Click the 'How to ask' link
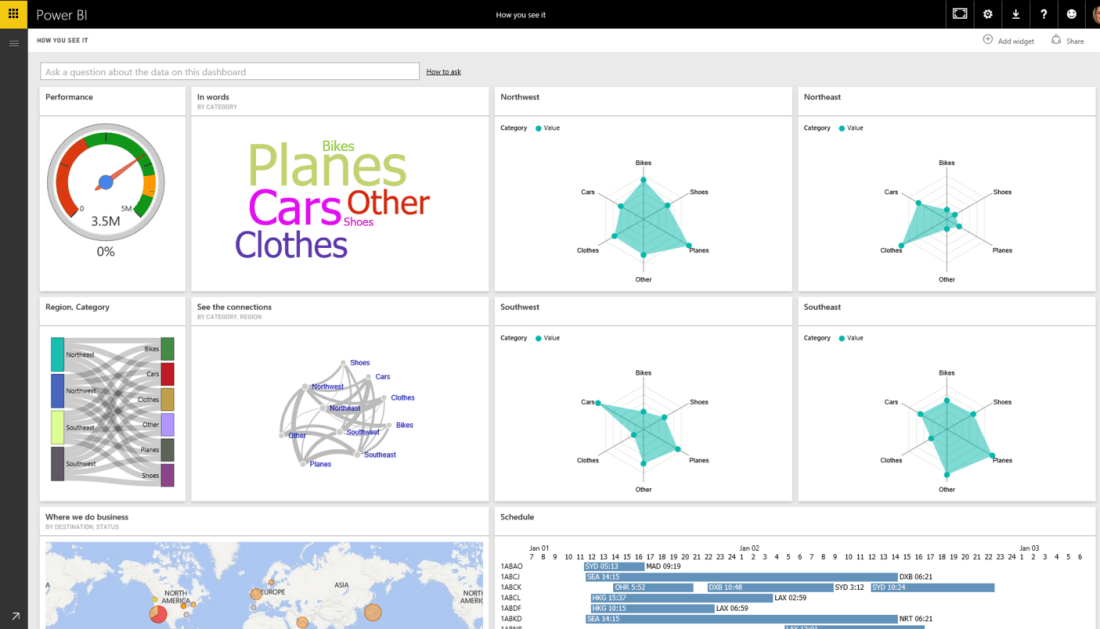 [x=443, y=72]
